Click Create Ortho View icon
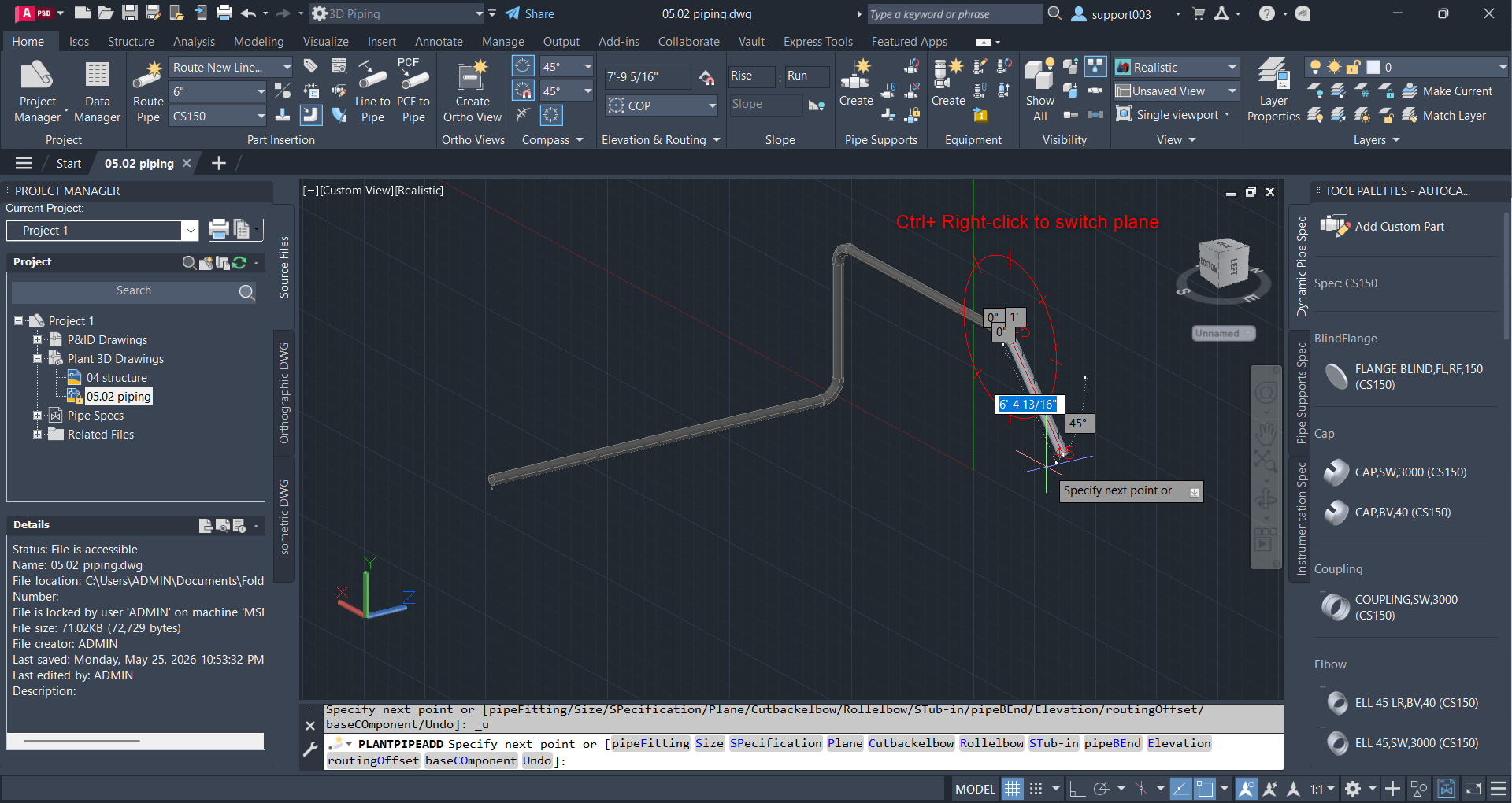The image size is (1512, 803). (x=472, y=76)
